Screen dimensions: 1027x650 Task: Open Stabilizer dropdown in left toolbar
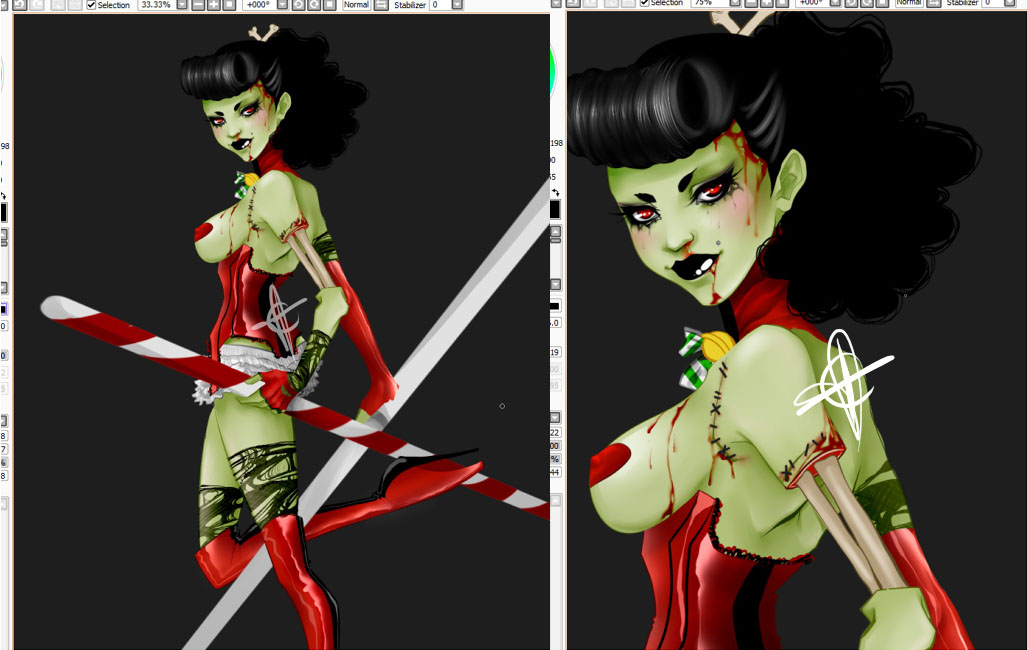click(457, 5)
